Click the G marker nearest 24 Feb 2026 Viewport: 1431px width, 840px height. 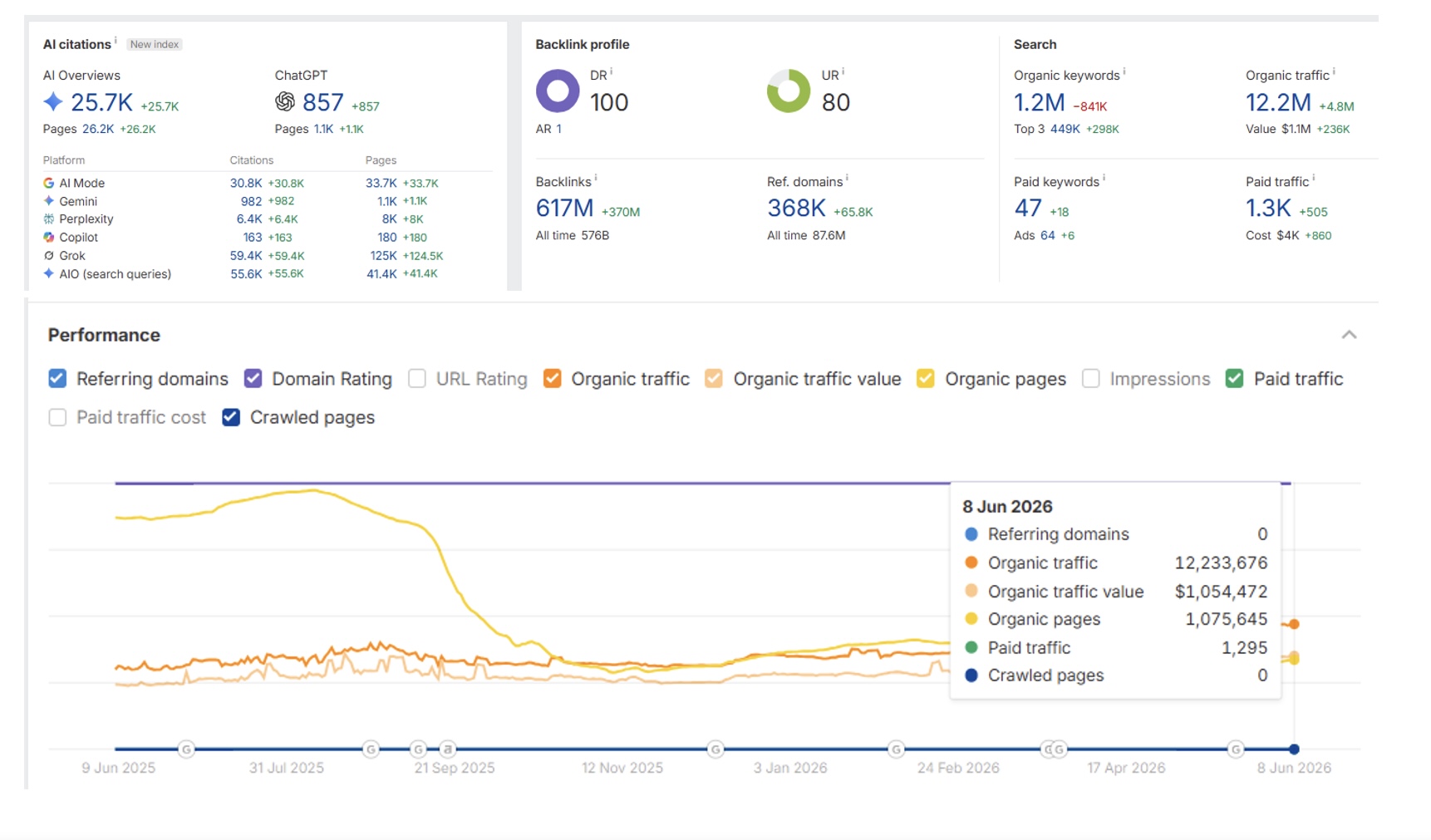896,749
